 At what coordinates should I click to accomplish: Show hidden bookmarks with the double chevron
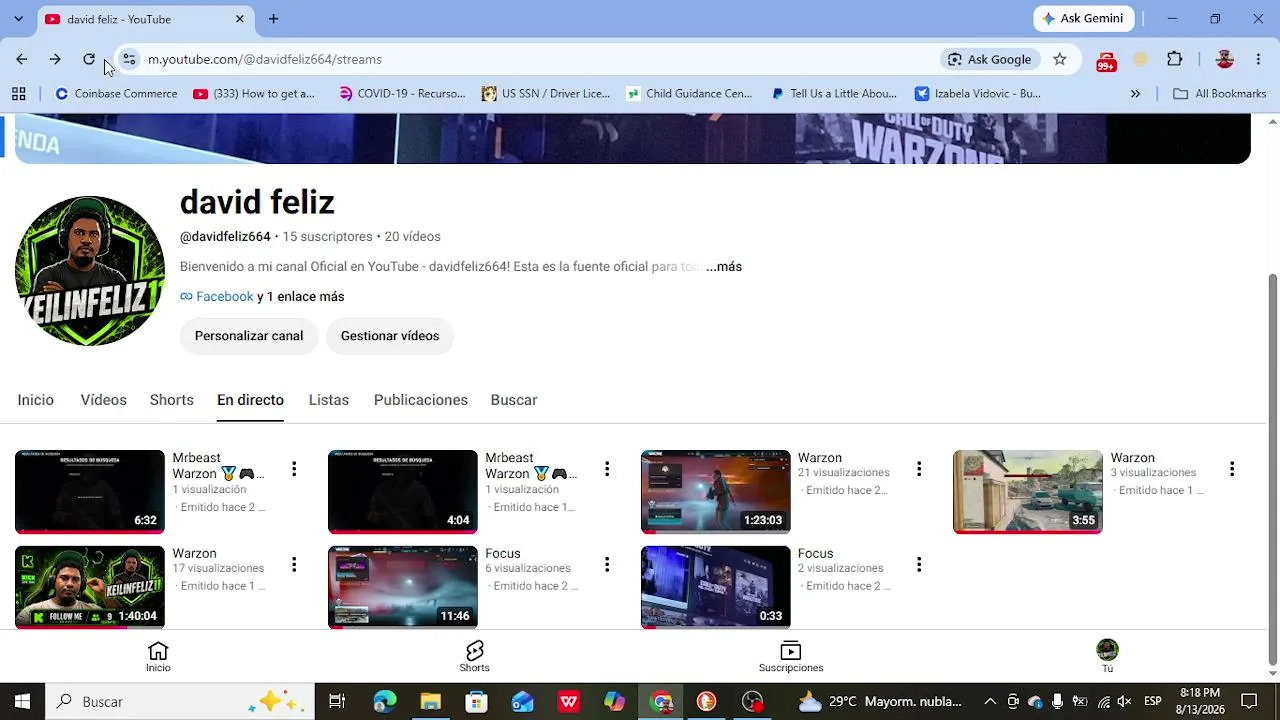pyautogui.click(x=1135, y=94)
